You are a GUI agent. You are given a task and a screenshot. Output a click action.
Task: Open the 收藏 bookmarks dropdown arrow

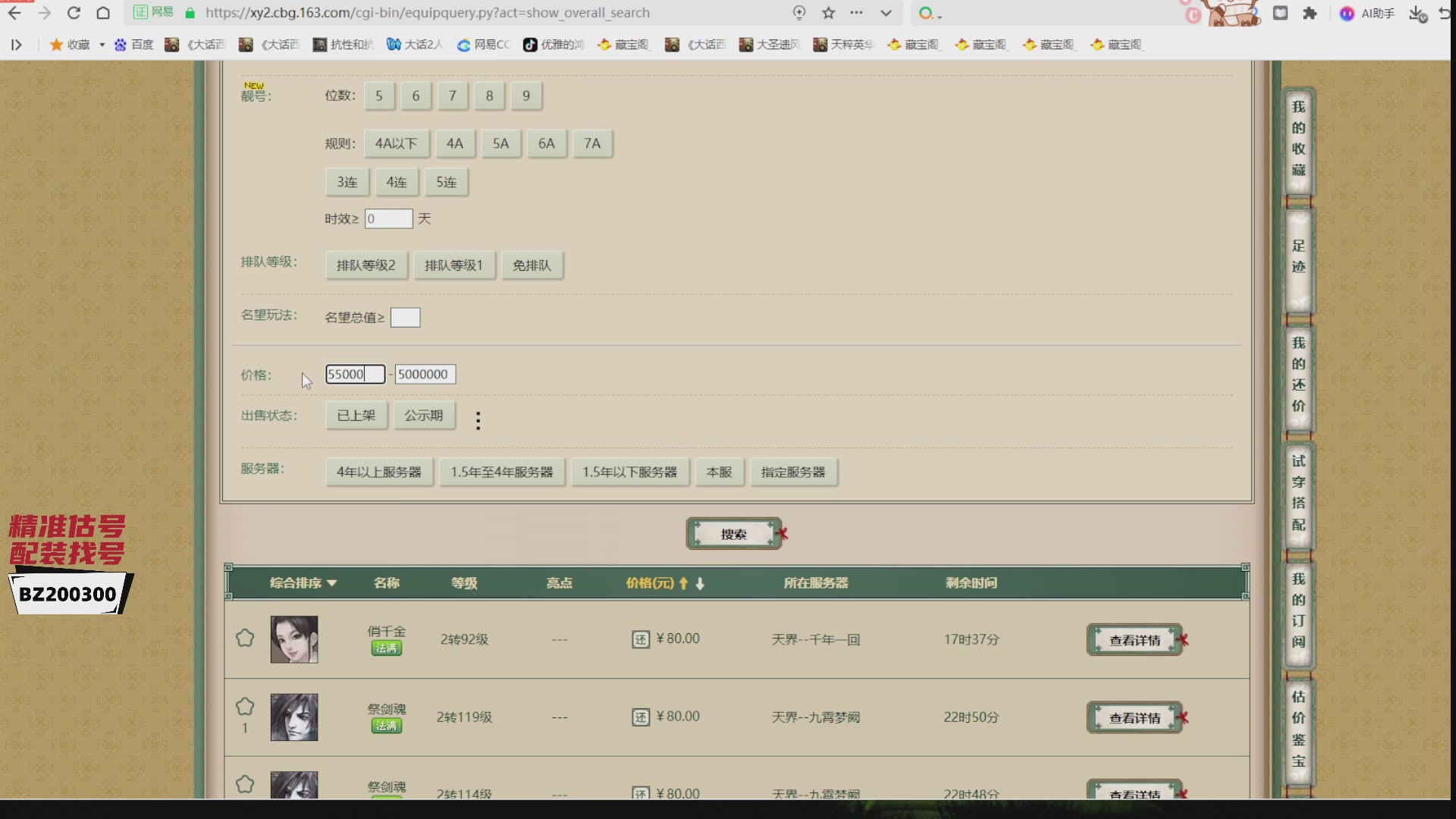click(102, 45)
